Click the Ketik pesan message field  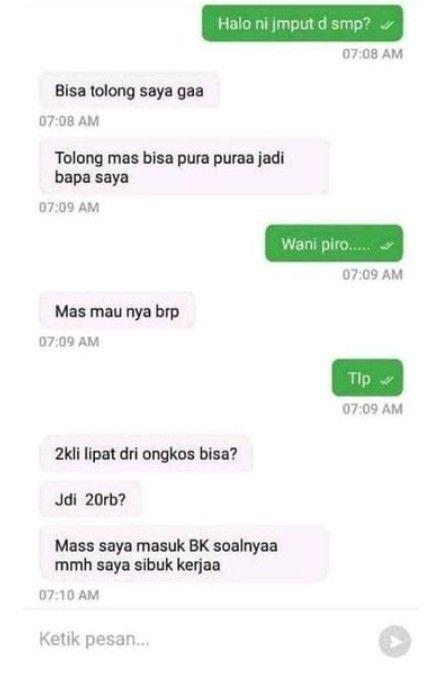[203, 639]
